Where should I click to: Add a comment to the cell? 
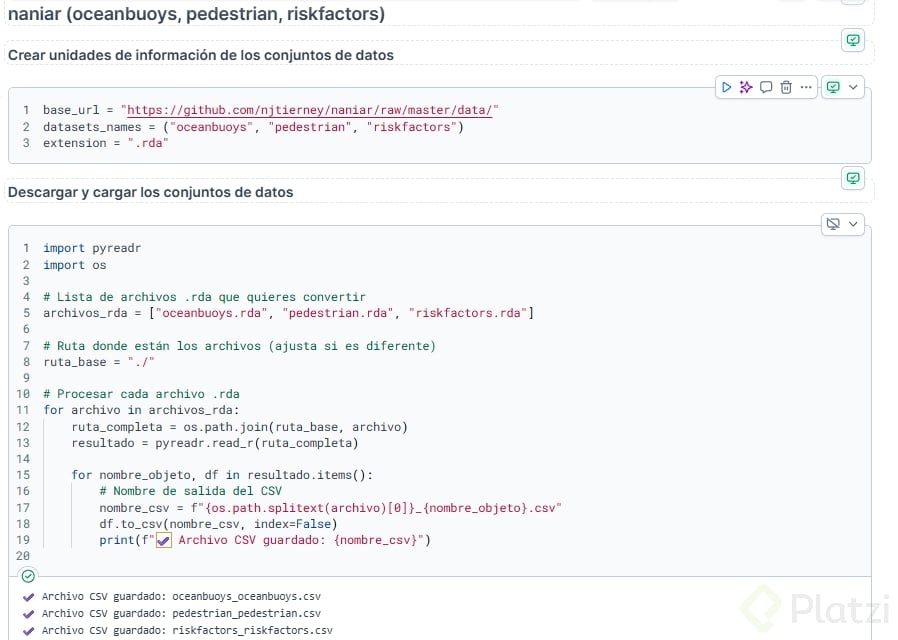coord(766,87)
